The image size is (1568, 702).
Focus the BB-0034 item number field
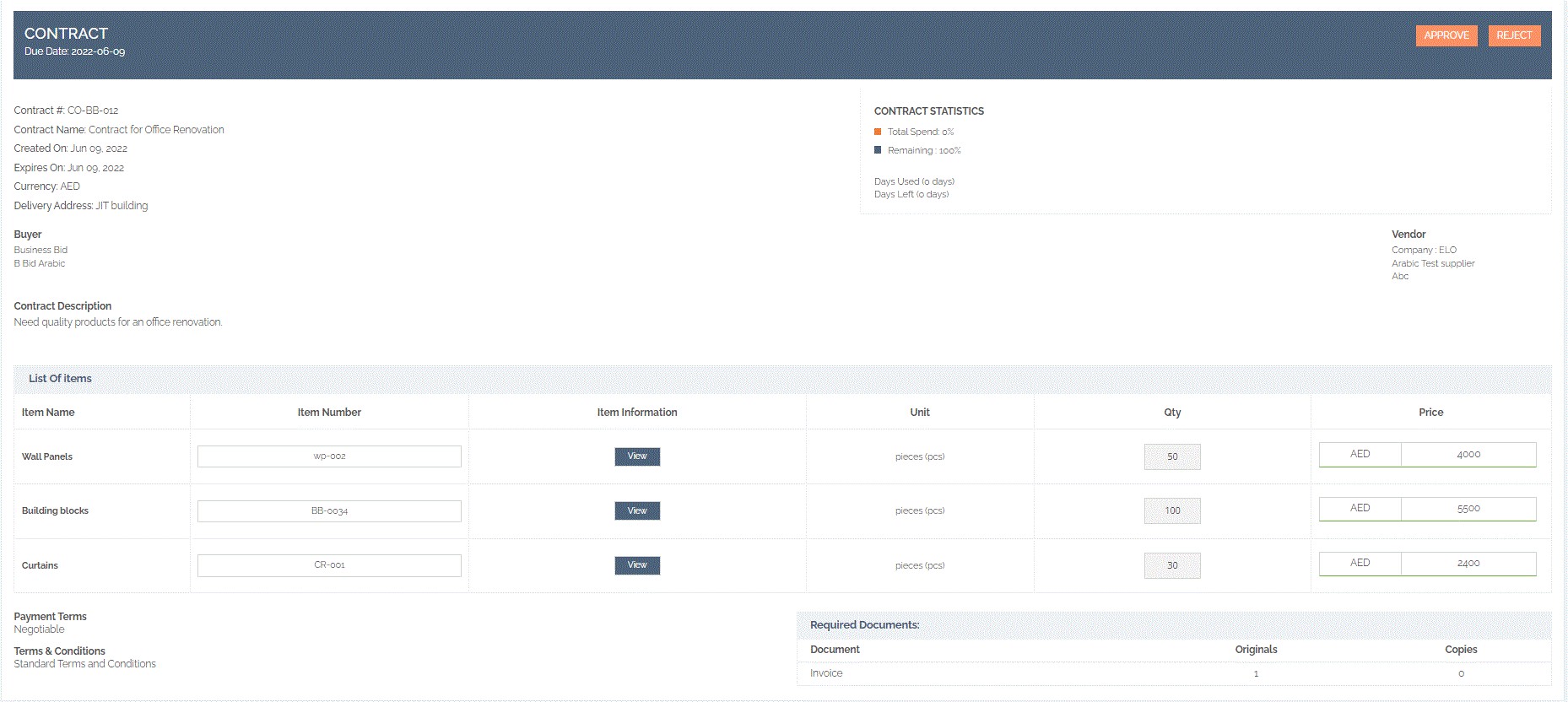(x=329, y=511)
